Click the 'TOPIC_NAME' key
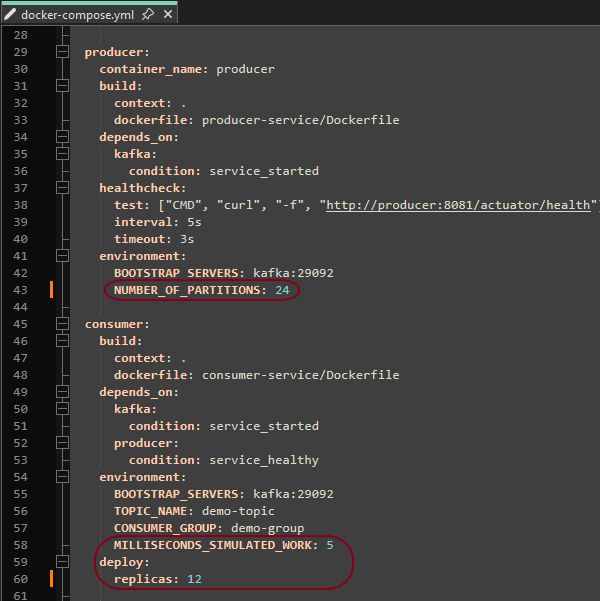The height and width of the screenshot is (601, 600). pyautogui.click(x=150, y=511)
